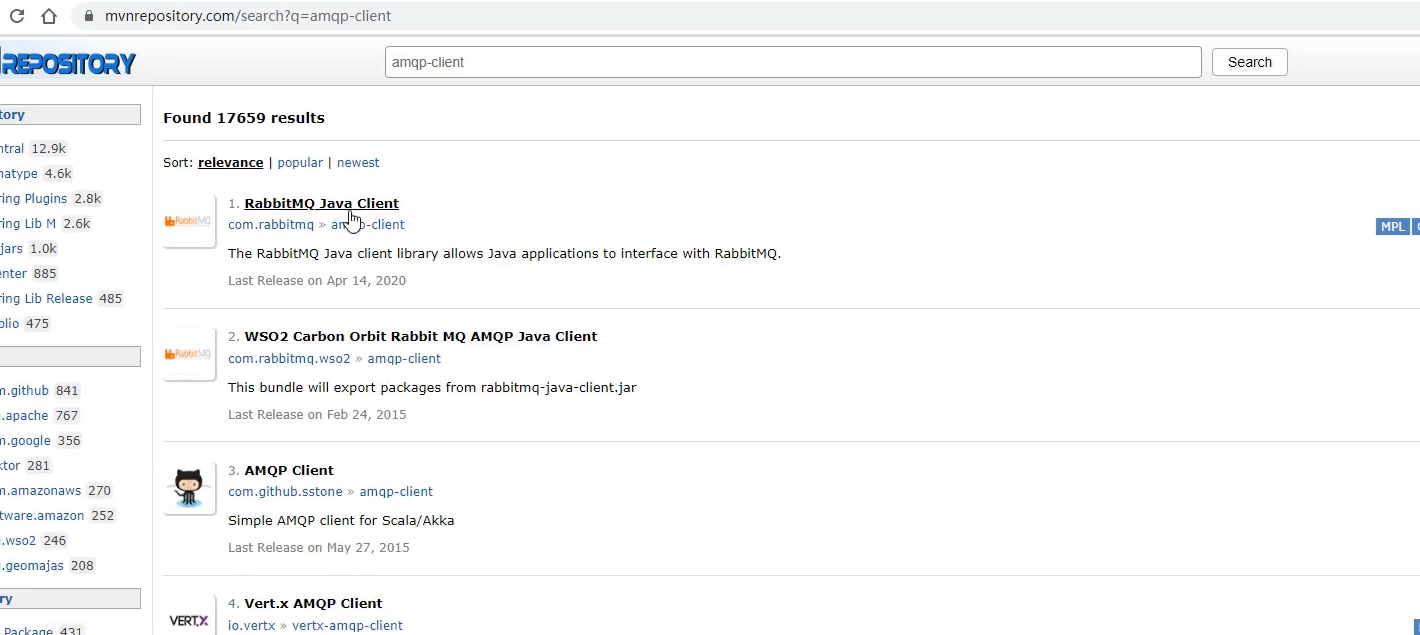Viewport: 1420px width, 635px height.
Task: Select the relevance sort option
Action: 230,163
